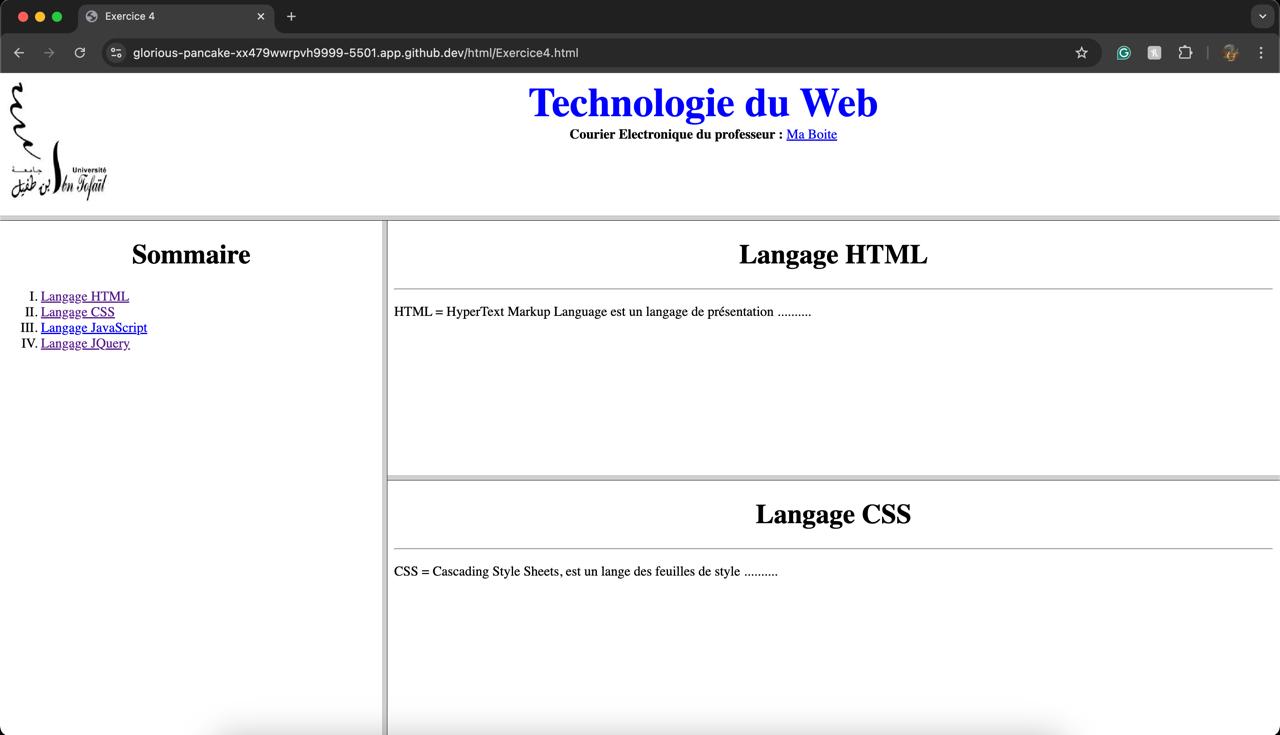The height and width of the screenshot is (735, 1280).
Task: Open the Chrome three-dot menu
Action: click(x=1260, y=53)
